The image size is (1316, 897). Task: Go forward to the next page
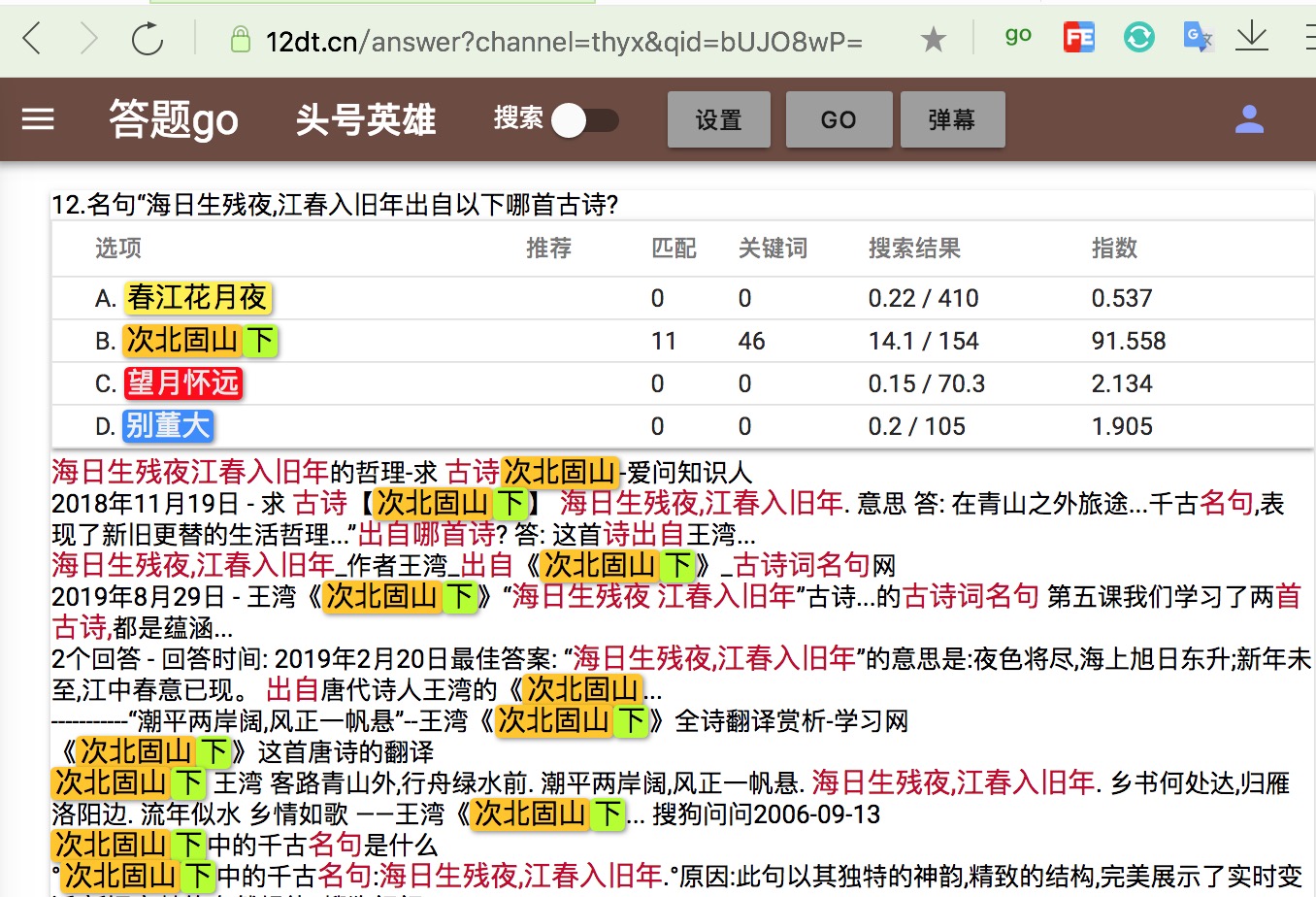(x=88, y=39)
